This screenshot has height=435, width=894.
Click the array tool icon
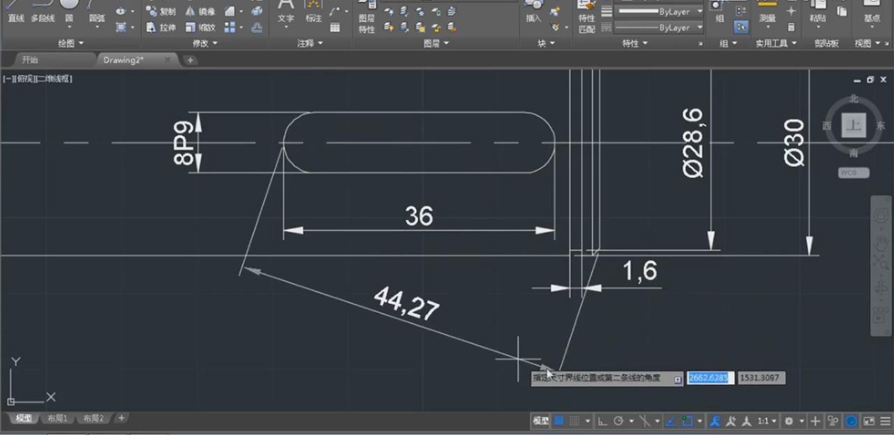click(x=230, y=27)
